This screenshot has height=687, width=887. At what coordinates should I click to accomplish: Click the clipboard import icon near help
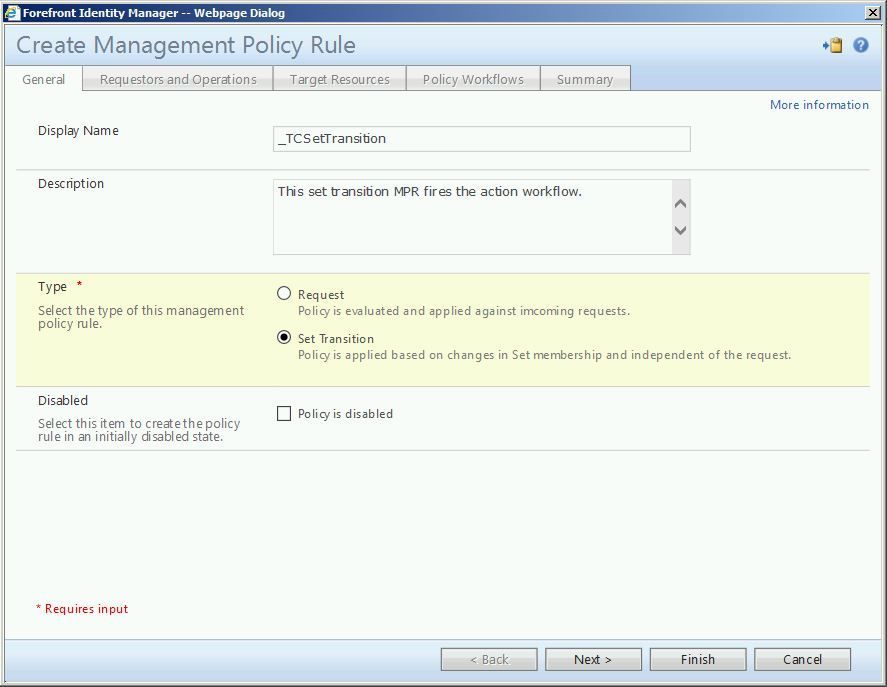[833, 45]
